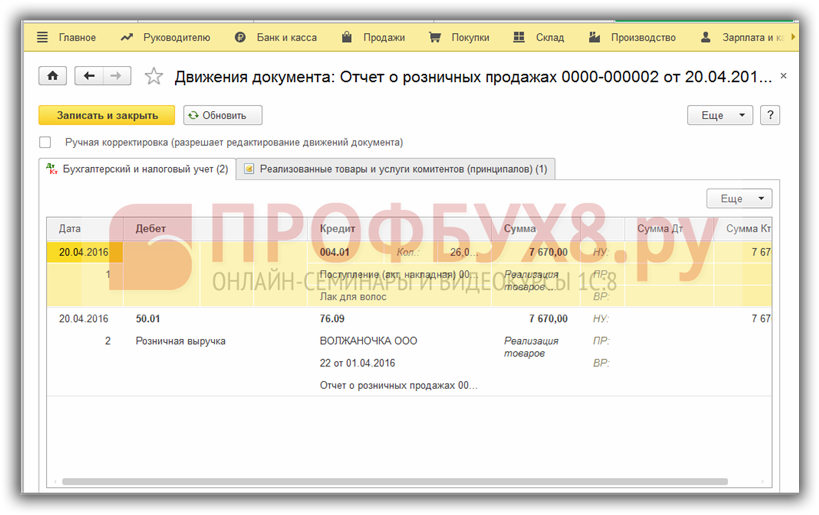Open the Банк и касса section
819x515 pixels.
[x=287, y=38]
